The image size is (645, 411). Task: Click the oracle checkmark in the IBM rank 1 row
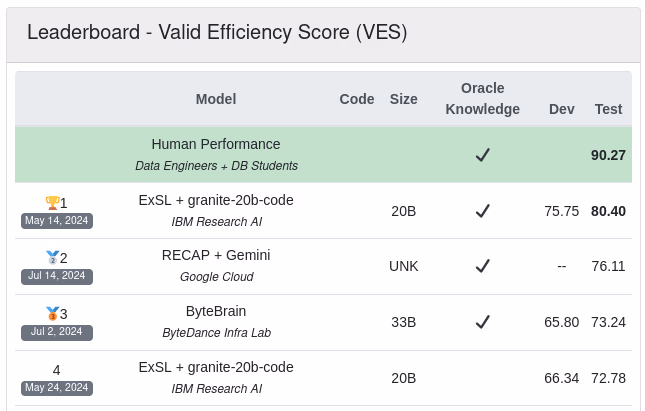482,211
